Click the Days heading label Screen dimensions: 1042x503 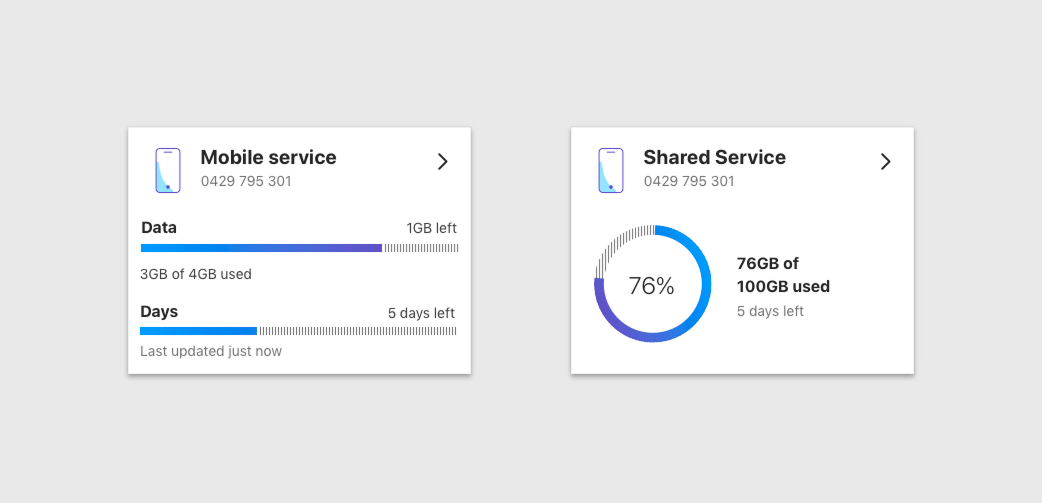click(x=159, y=312)
